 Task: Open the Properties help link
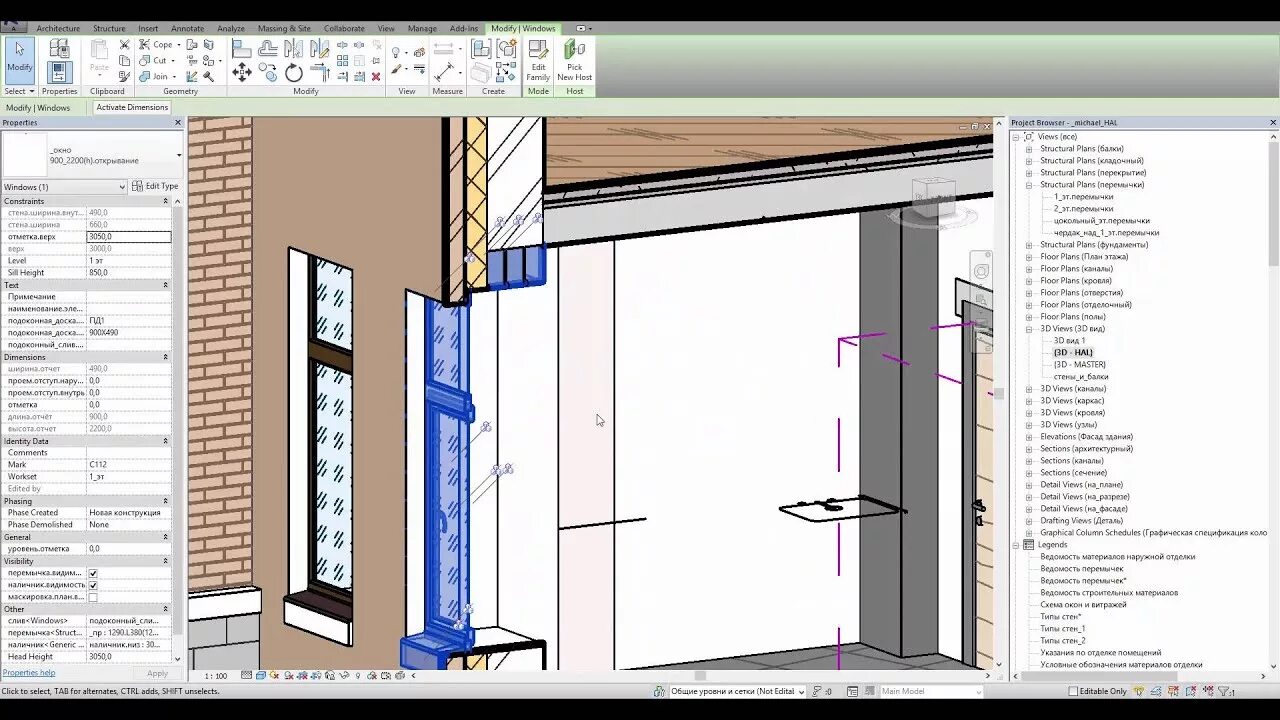point(28,673)
